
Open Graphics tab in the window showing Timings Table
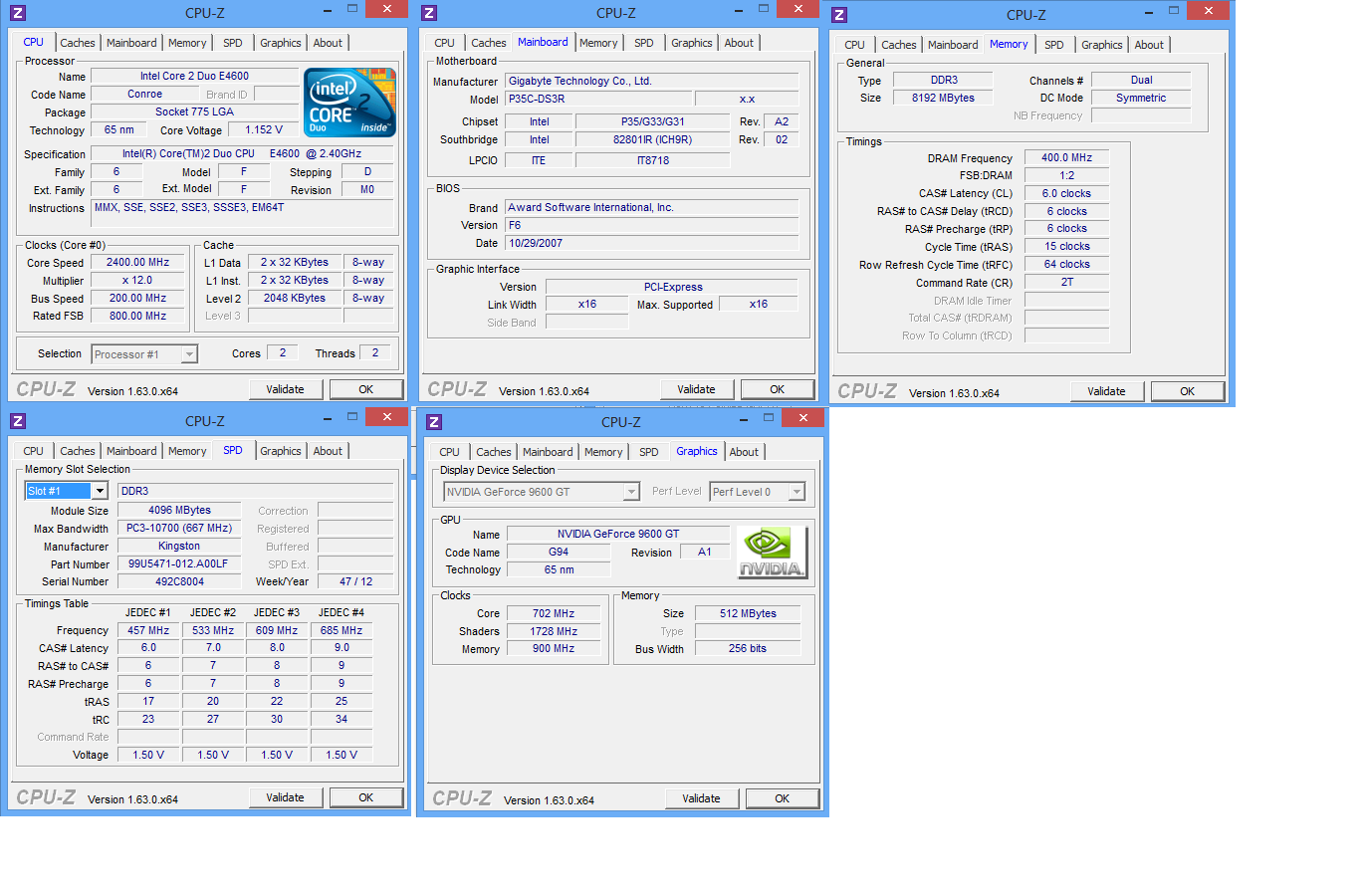coord(281,451)
